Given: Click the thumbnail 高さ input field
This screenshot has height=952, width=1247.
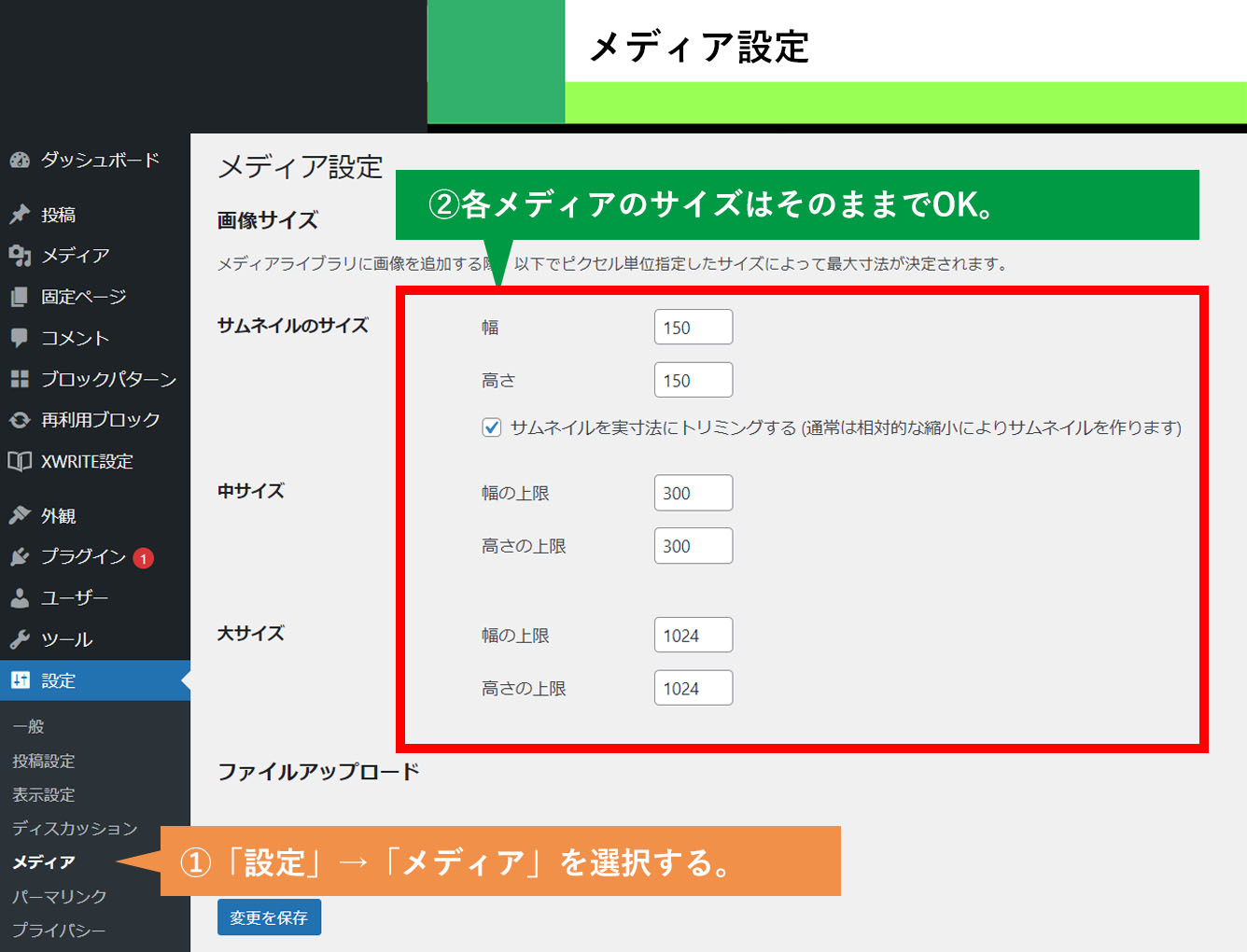Looking at the screenshot, I should click(x=694, y=381).
